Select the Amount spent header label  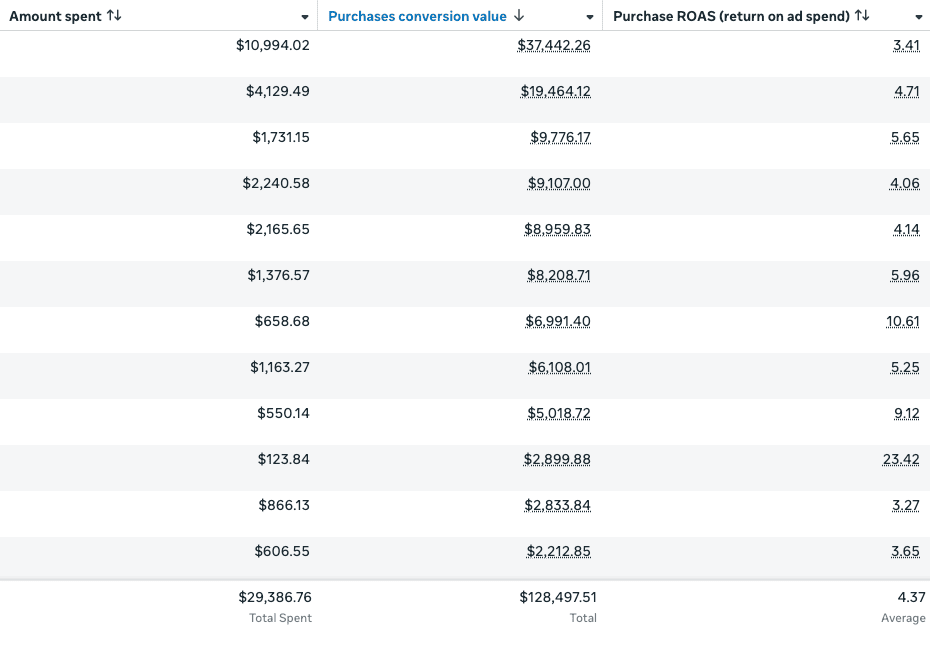point(55,16)
